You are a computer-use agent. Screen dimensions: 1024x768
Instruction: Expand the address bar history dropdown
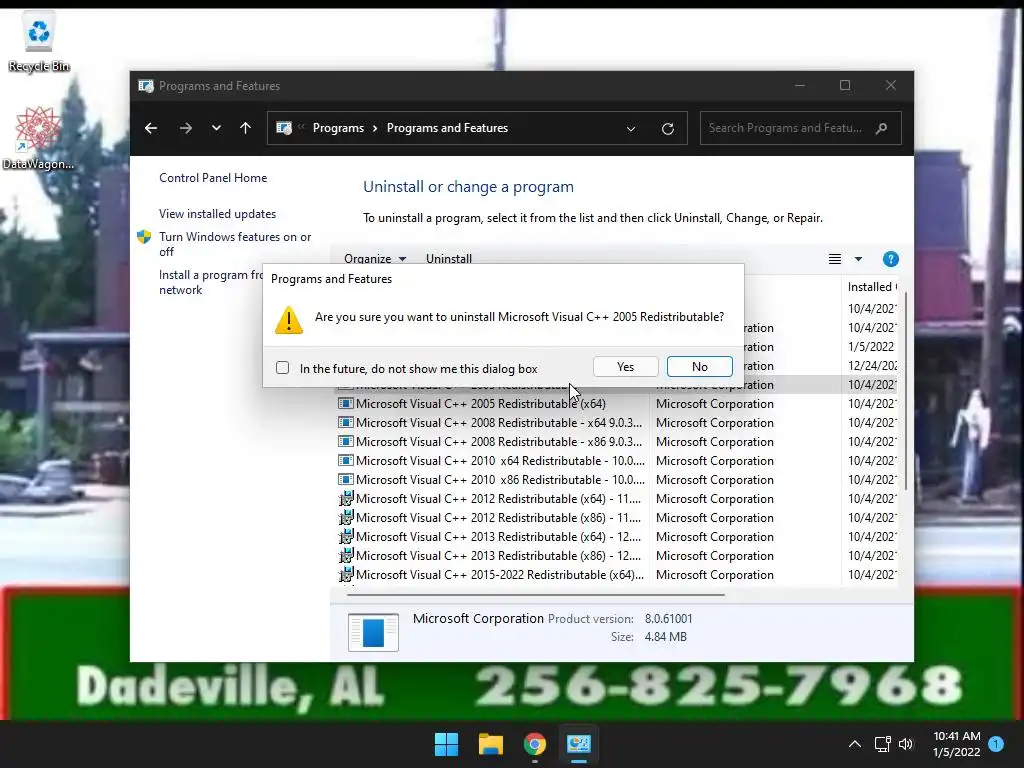tap(631, 129)
